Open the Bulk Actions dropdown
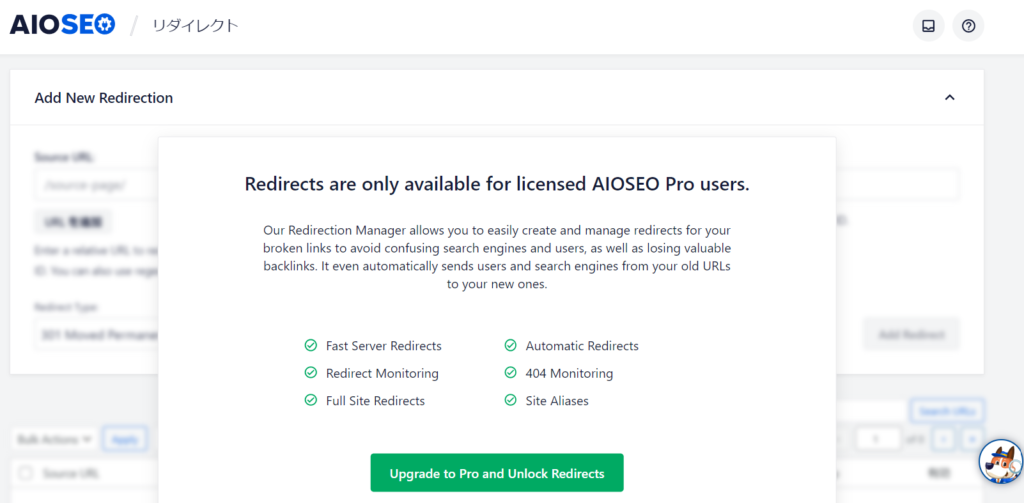Viewport: 1024px width, 503px height. 55,439
